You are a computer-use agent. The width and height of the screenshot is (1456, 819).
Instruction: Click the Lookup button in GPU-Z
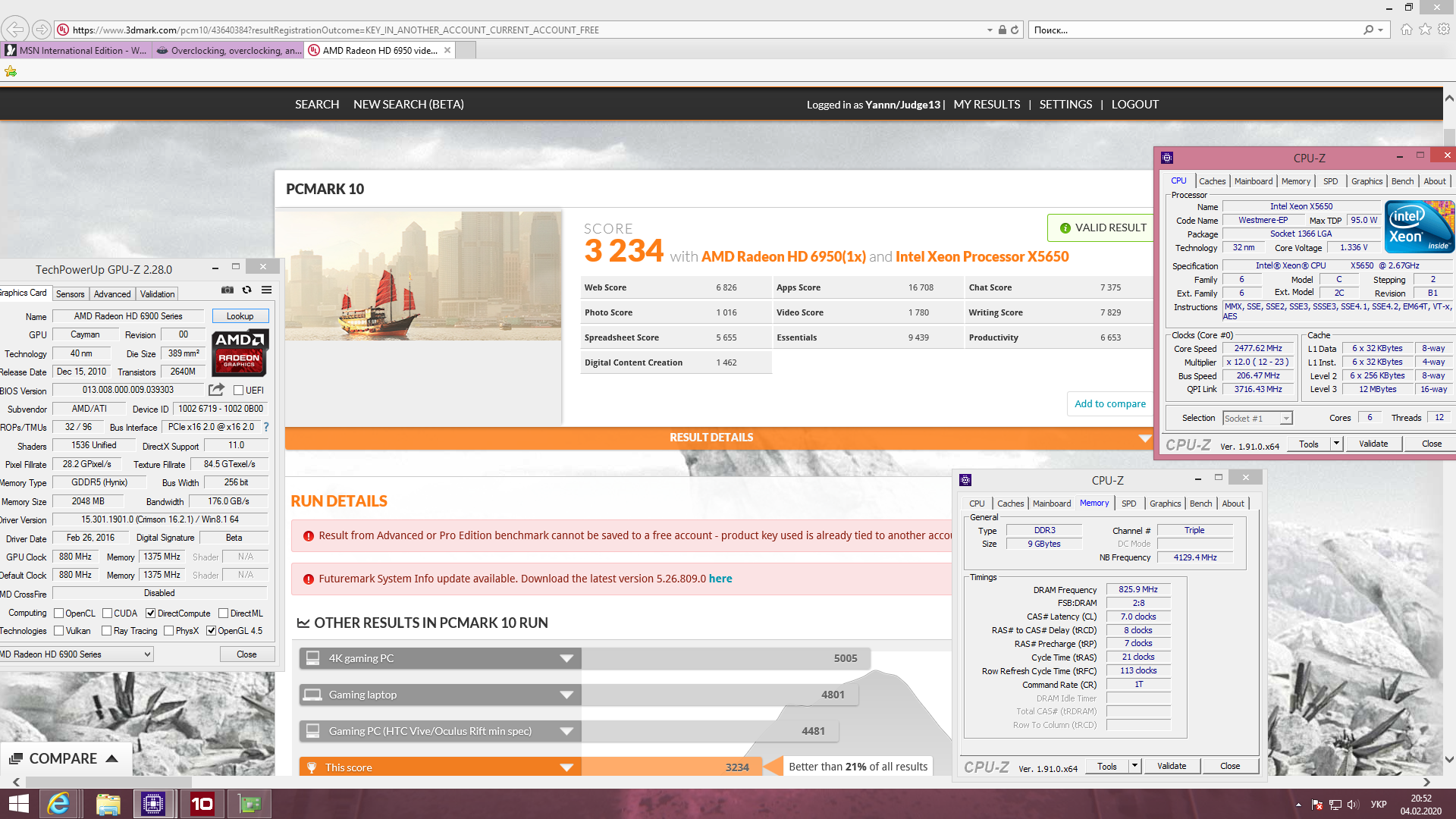click(240, 316)
